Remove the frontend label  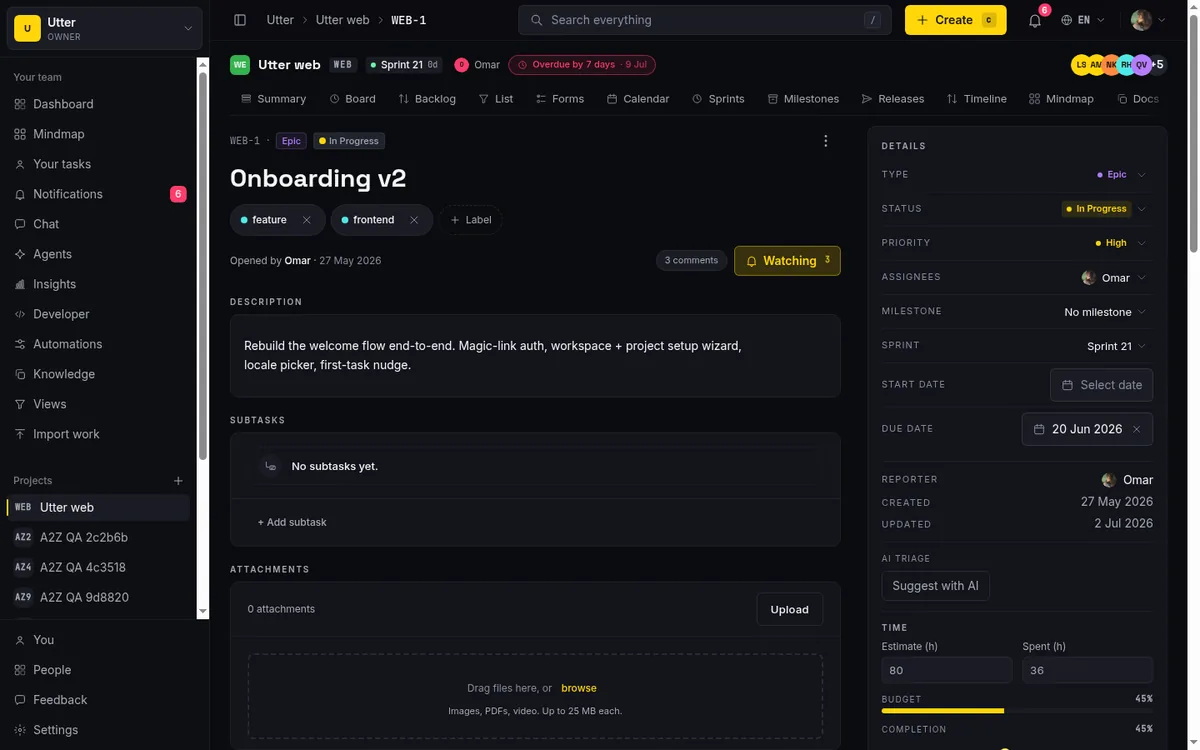(x=414, y=220)
